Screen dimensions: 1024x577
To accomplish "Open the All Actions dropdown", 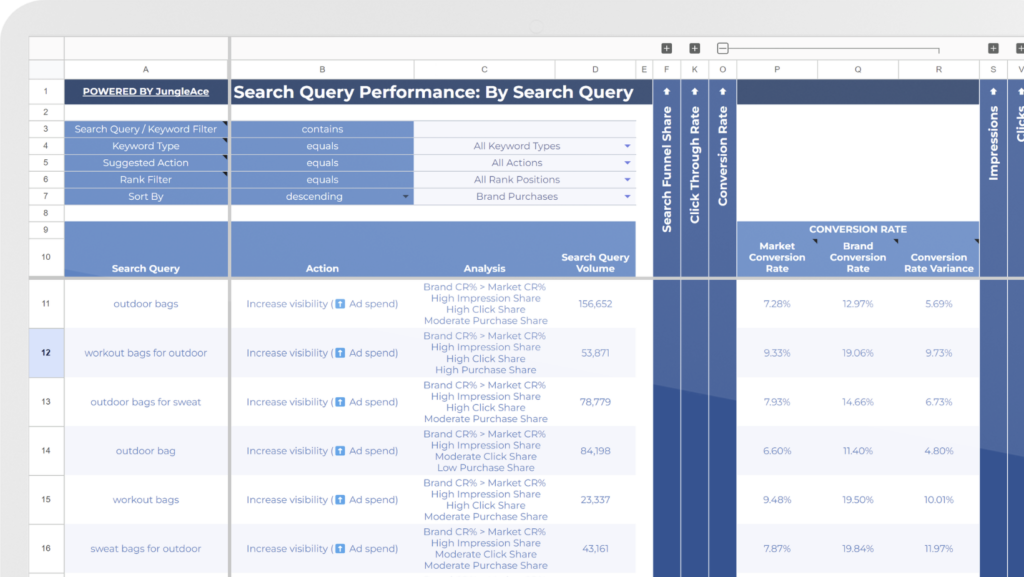I will [627, 163].
